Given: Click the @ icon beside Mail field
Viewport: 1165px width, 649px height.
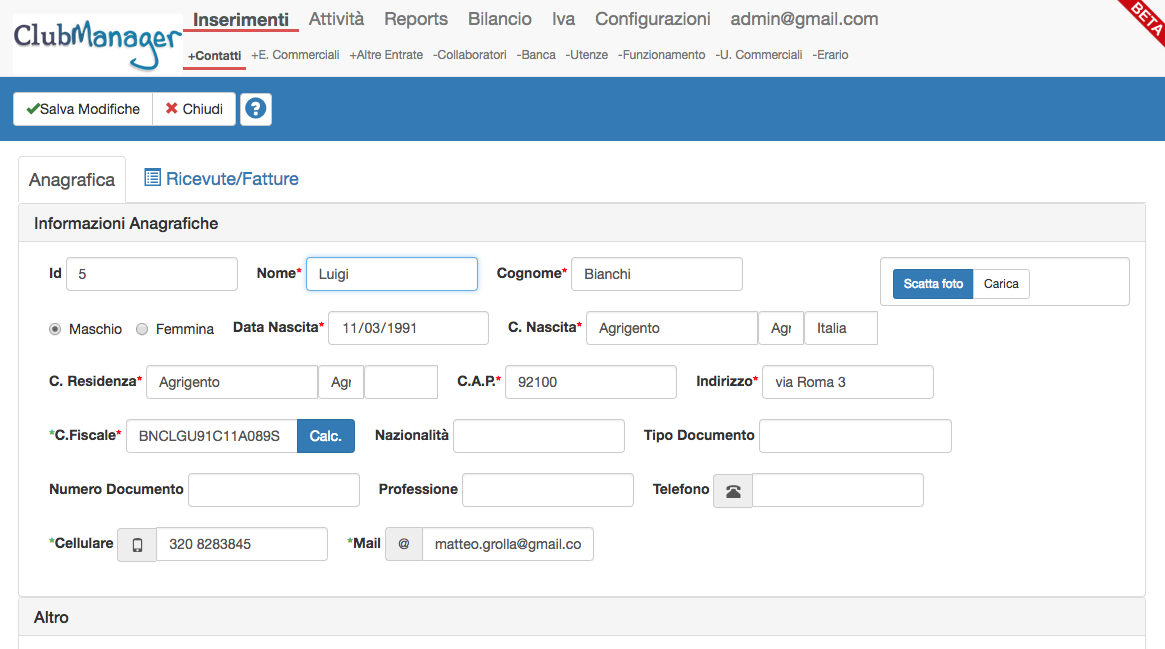Looking at the screenshot, I should [404, 544].
